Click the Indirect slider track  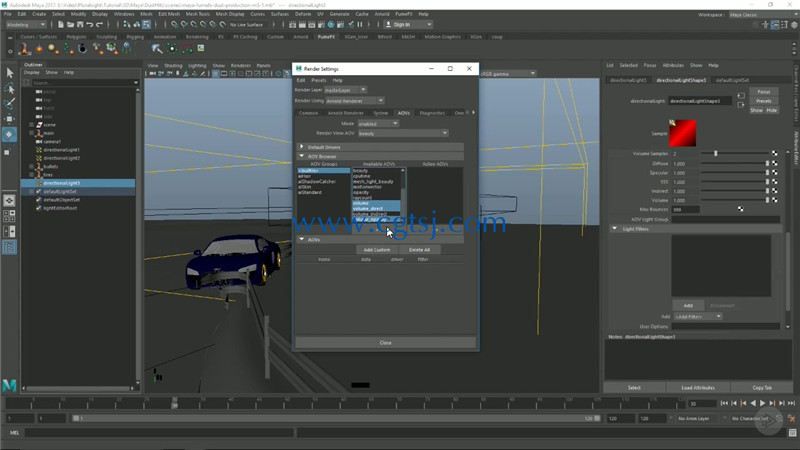pyautogui.click(x=735, y=191)
